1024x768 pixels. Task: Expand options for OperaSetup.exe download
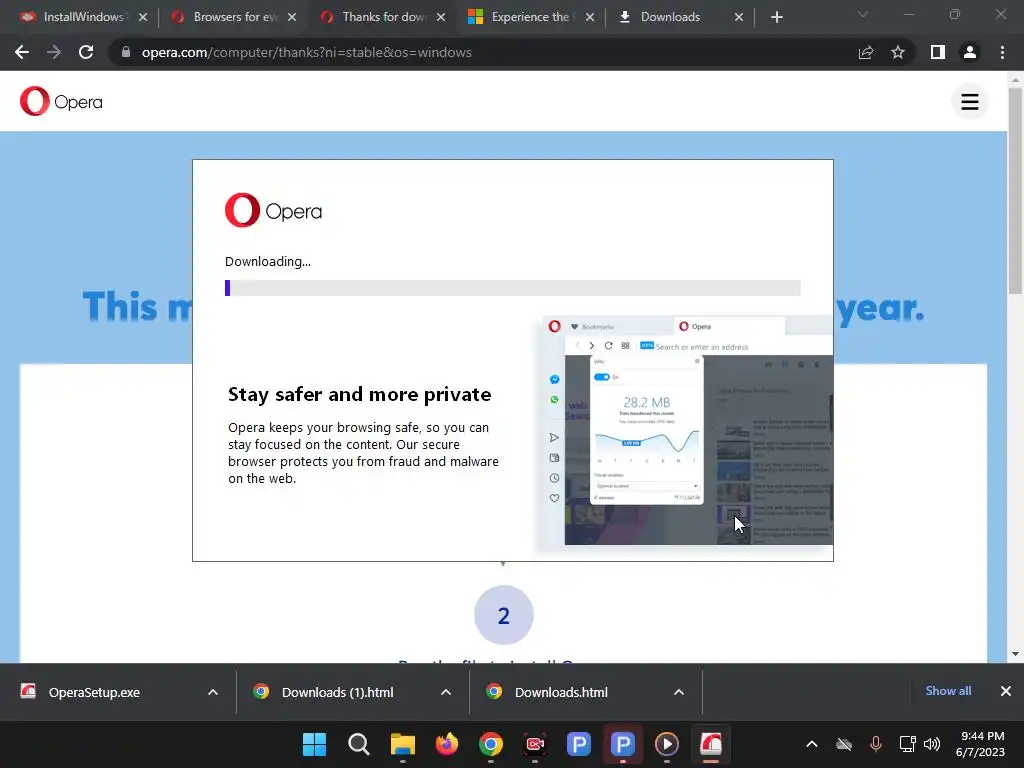(x=213, y=692)
